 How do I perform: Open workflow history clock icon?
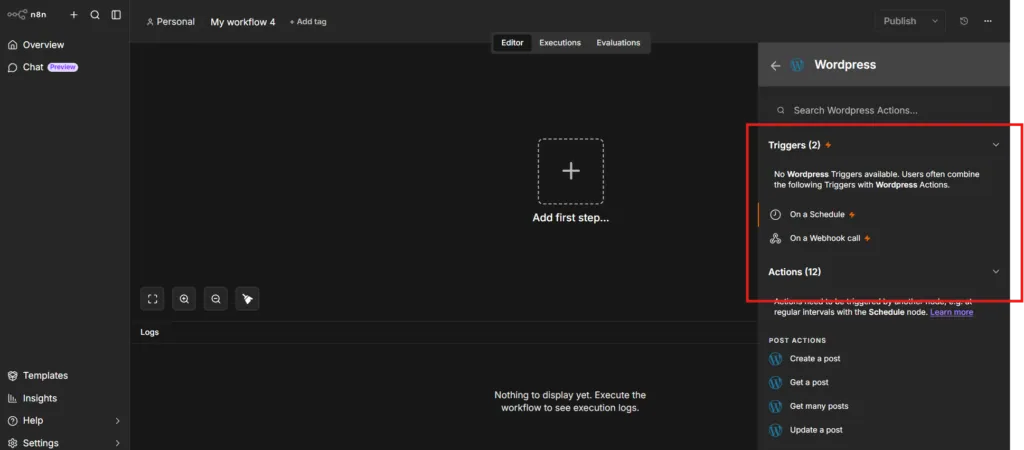(x=964, y=21)
